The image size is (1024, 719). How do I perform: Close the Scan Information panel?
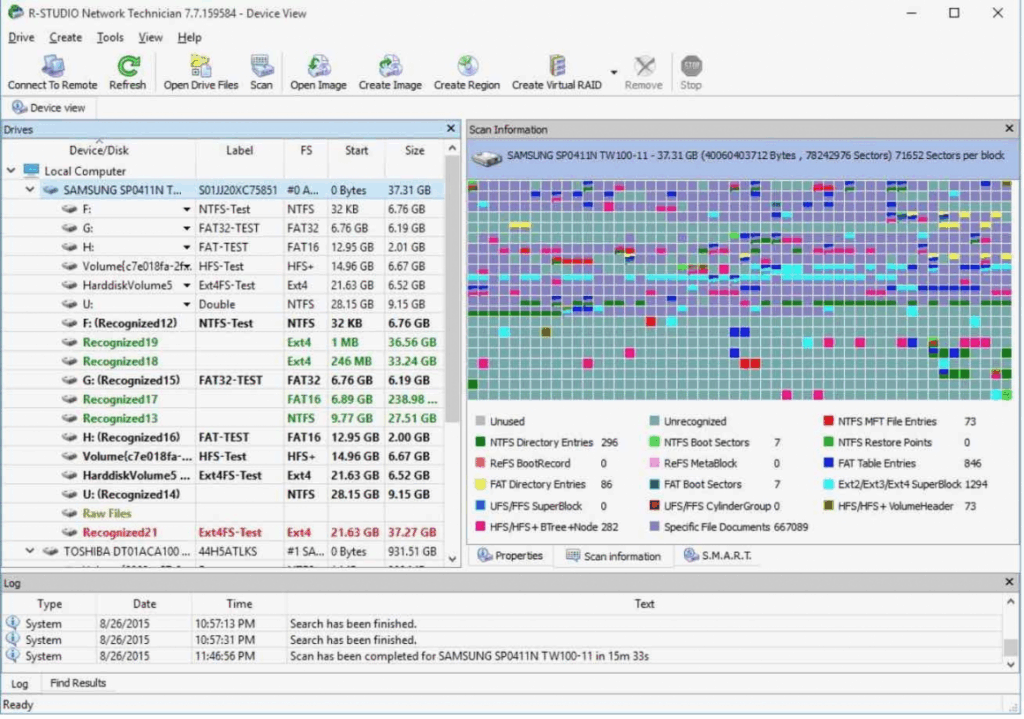click(1009, 129)
